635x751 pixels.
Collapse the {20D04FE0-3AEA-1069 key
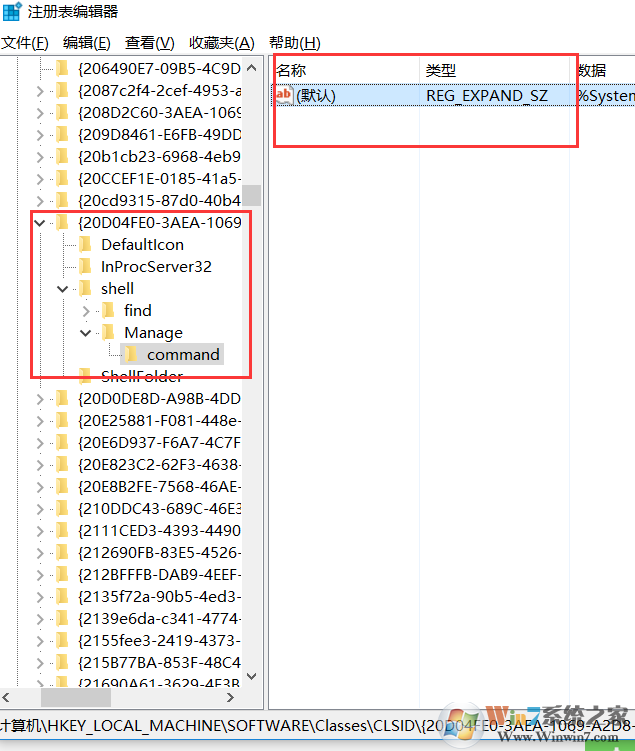coord(40,223)
